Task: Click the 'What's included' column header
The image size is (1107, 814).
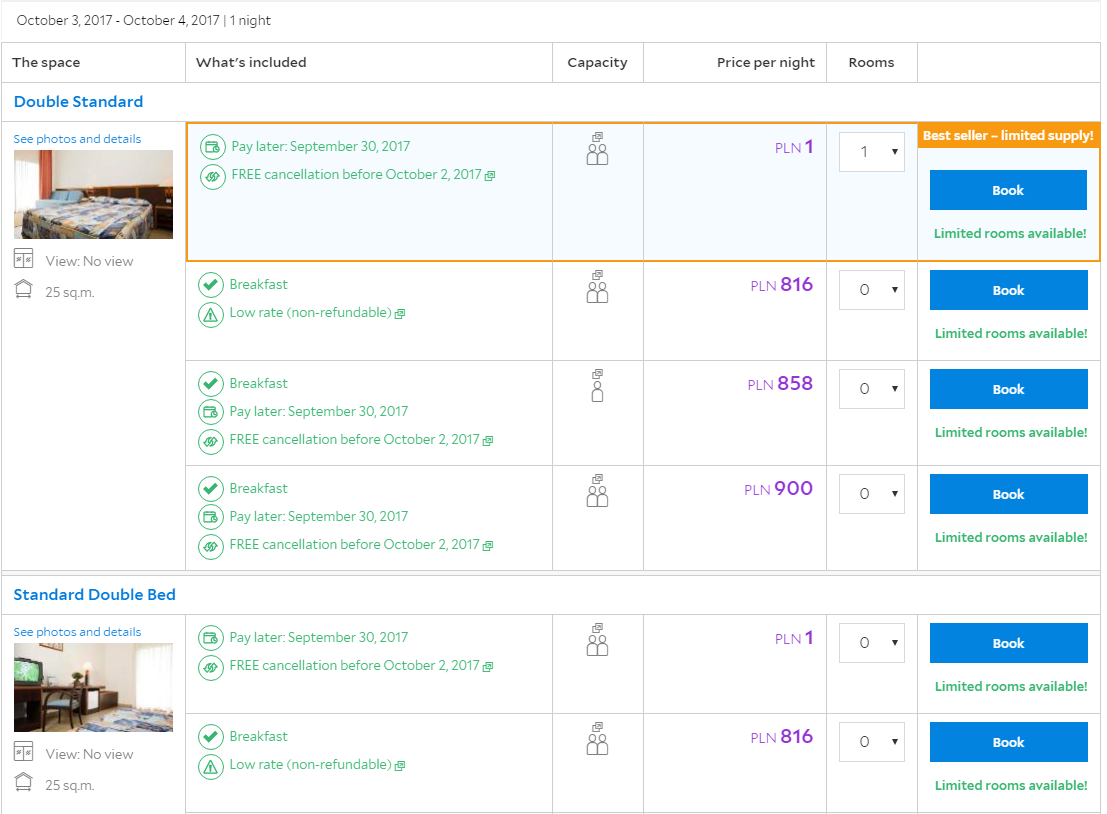Action: click(x=251, y=62)
